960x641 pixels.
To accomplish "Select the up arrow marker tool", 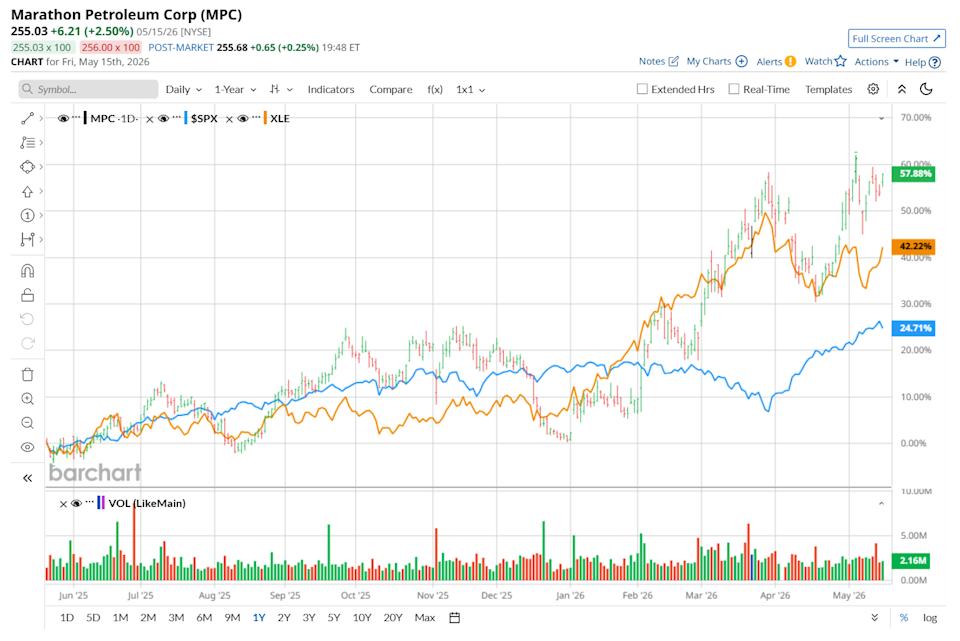I will (28, 192).
